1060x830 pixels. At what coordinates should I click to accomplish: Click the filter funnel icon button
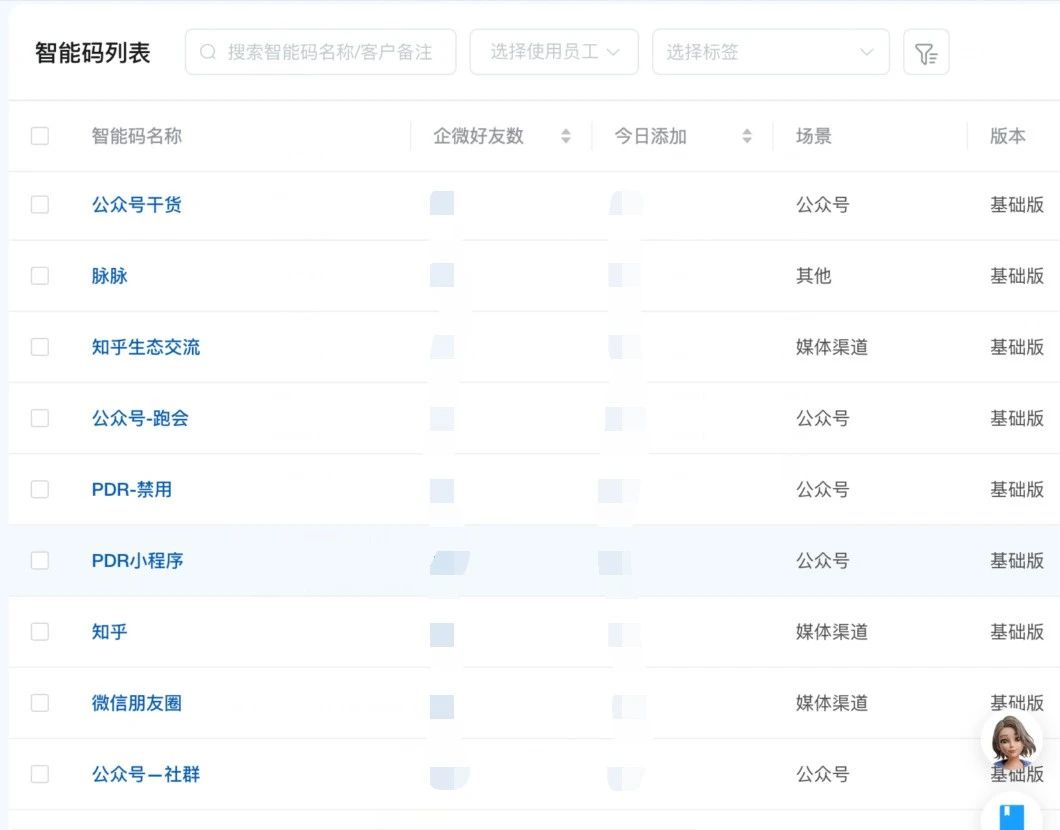click(926, 52)
